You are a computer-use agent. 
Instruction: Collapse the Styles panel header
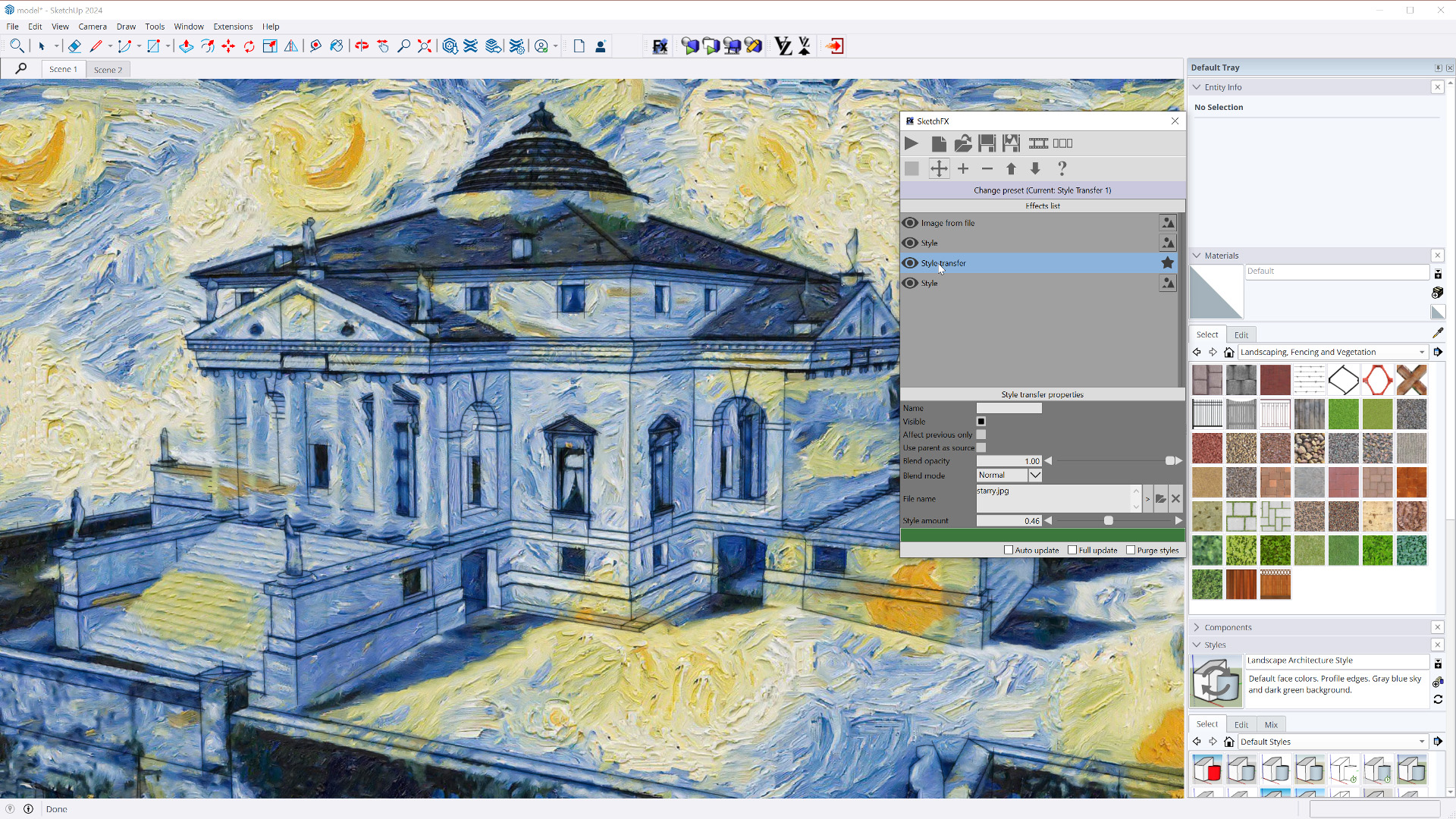1197,645
